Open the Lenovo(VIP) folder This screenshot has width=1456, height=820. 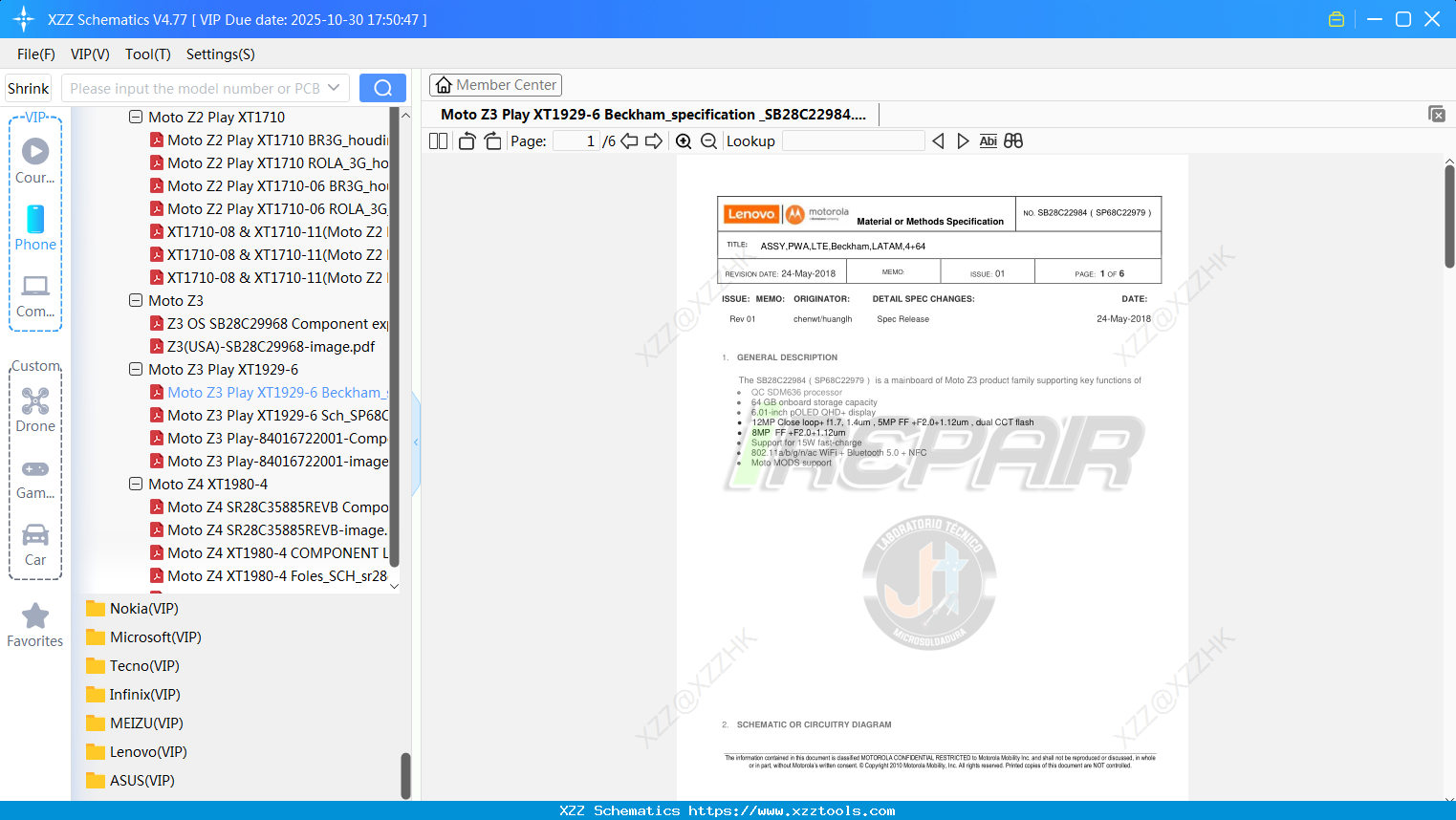[x=137, y=752]
